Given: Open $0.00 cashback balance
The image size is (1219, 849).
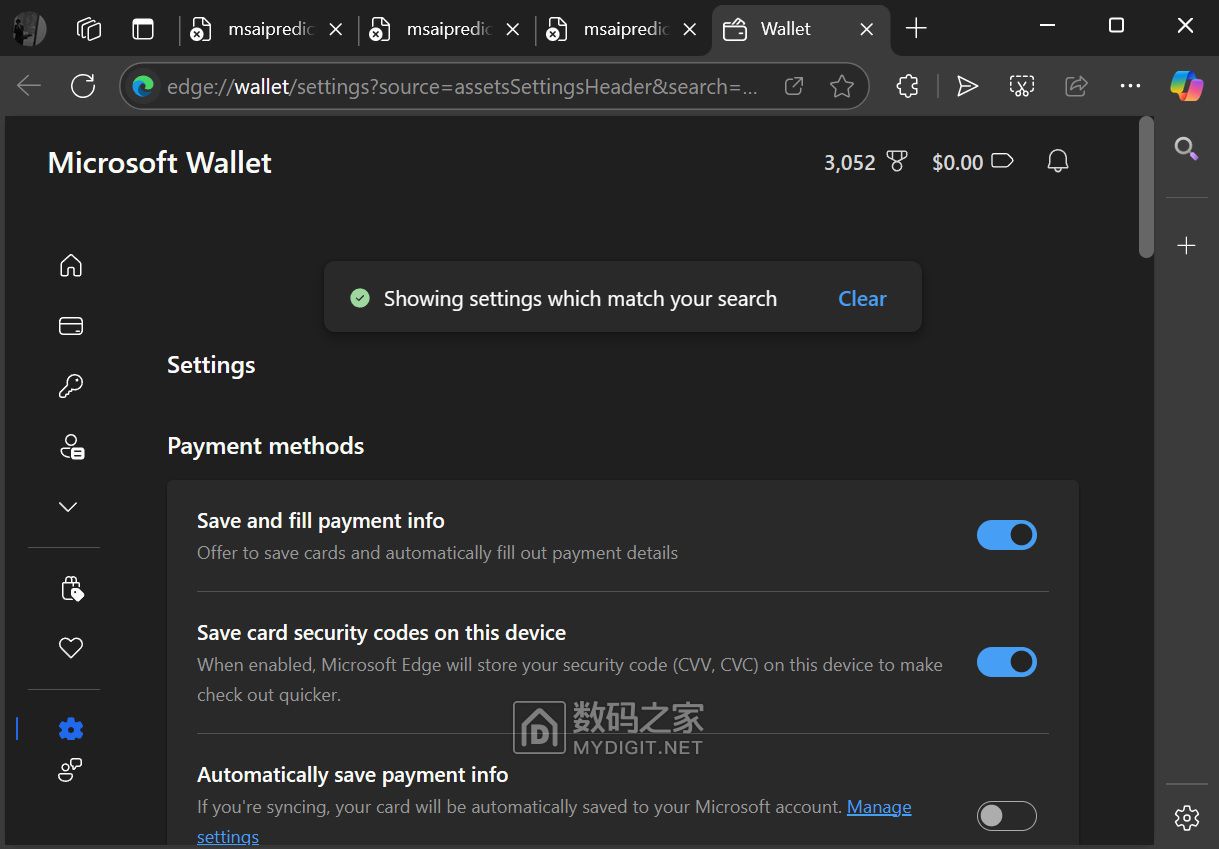Looking at the screenshot, I should pyautogui.click(x=972, y=162).
